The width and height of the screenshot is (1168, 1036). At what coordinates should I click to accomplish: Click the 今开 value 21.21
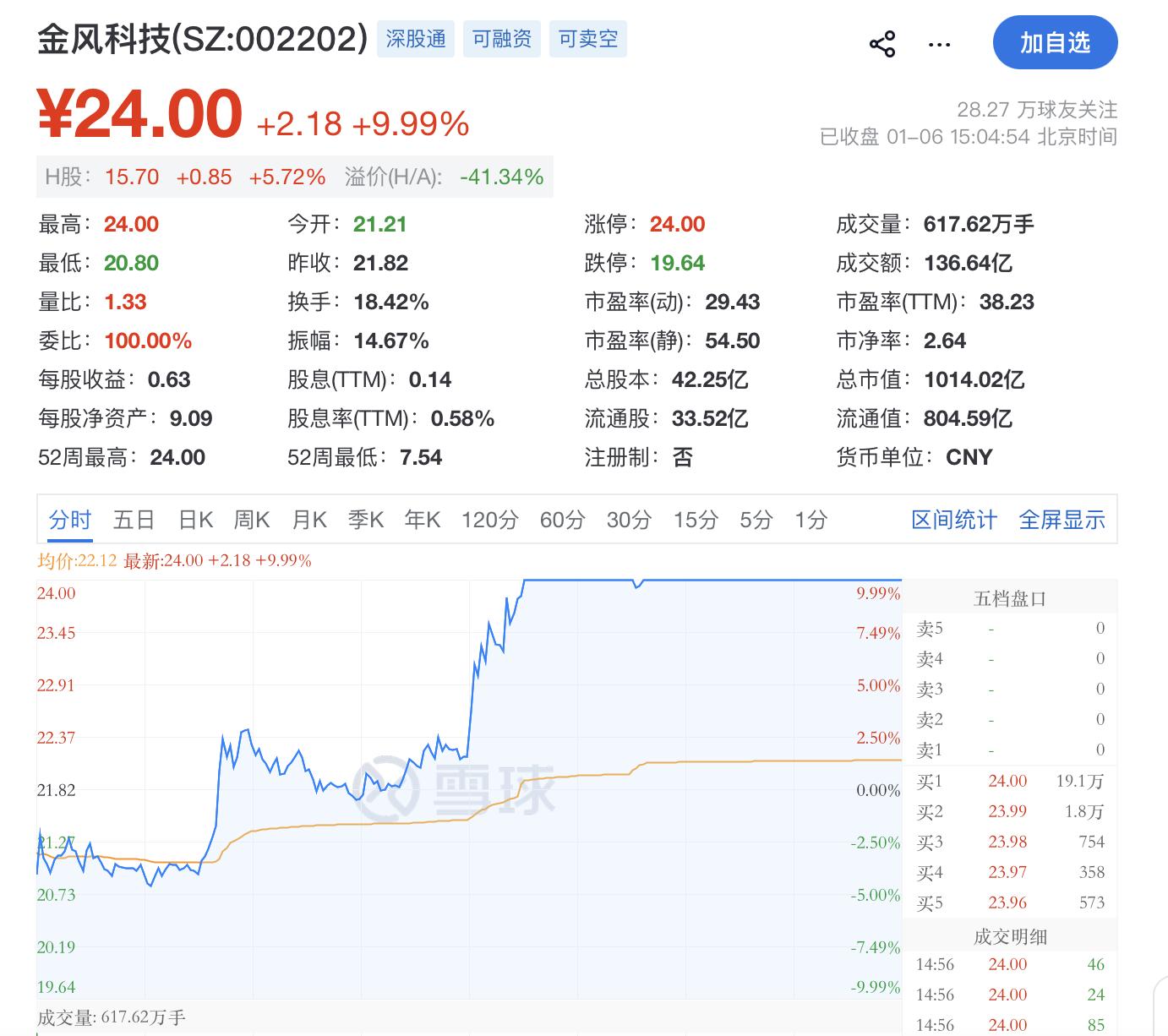[380, 224]
